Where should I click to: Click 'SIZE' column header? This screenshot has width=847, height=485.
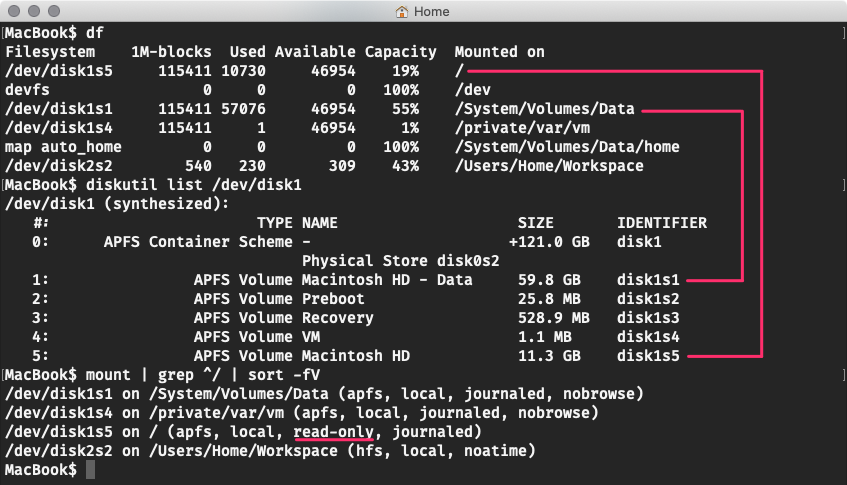coord(535,223)
